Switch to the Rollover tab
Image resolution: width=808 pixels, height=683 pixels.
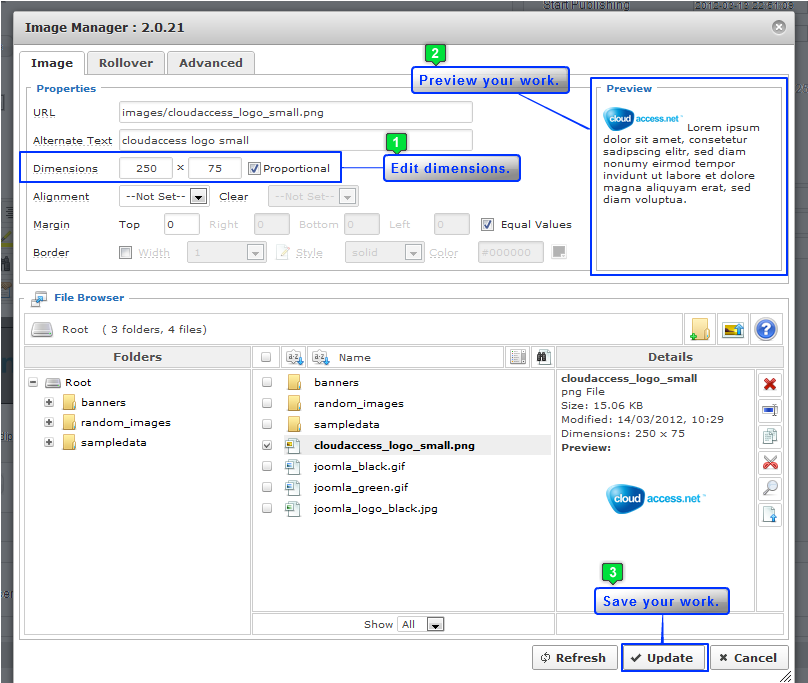click(126, 63)
